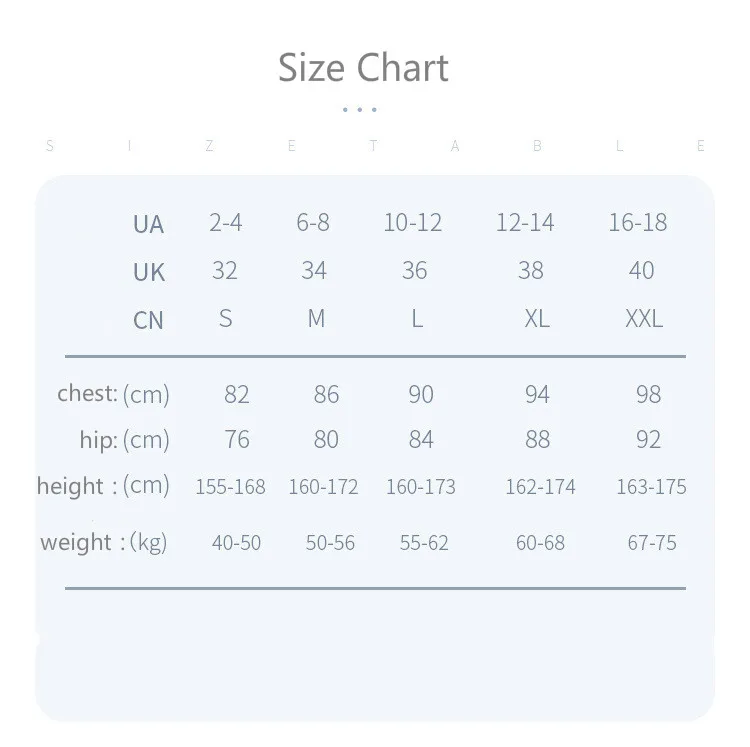Click the three dots under the title
Screen dimensions: 750x747
click(360, 110)
